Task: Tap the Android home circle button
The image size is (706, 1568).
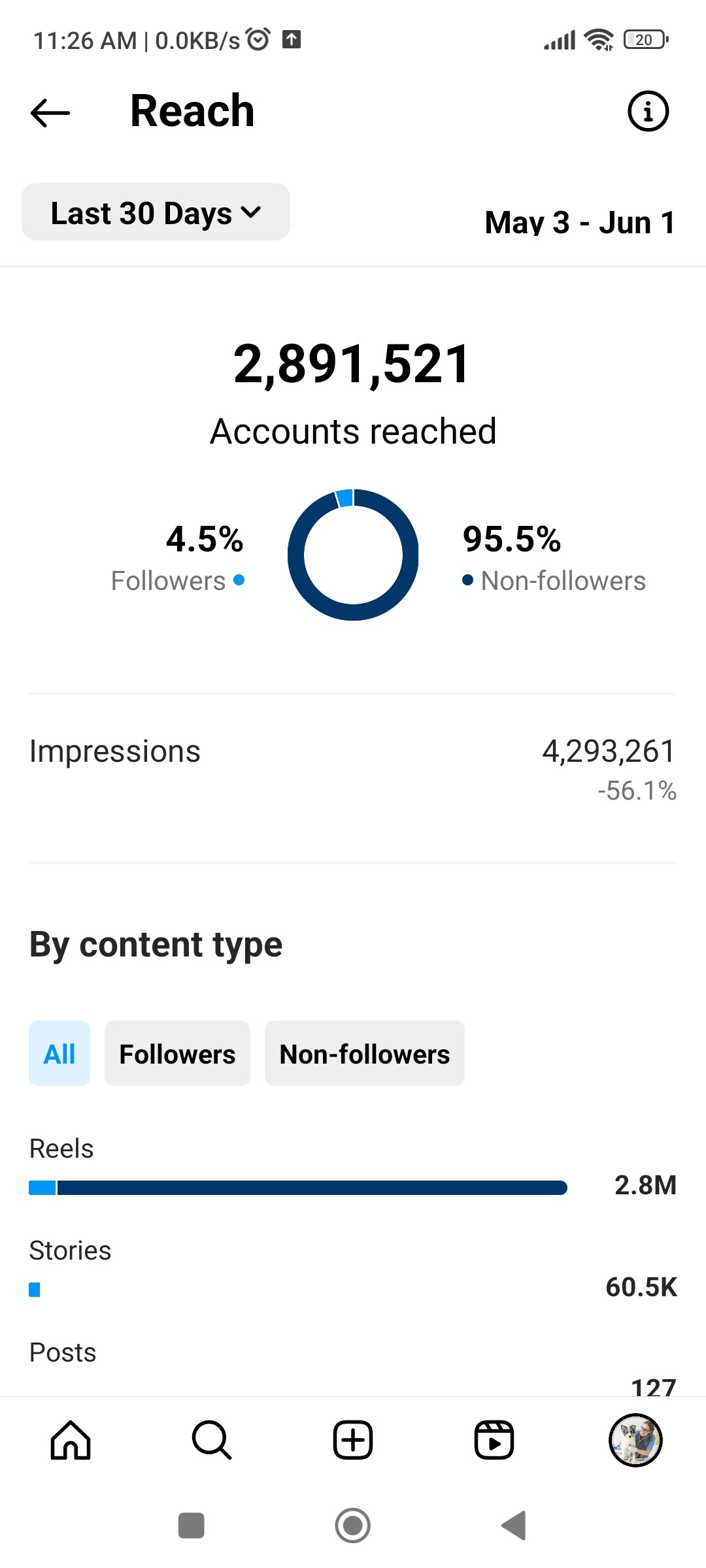Action: [x=353, y=1526]
